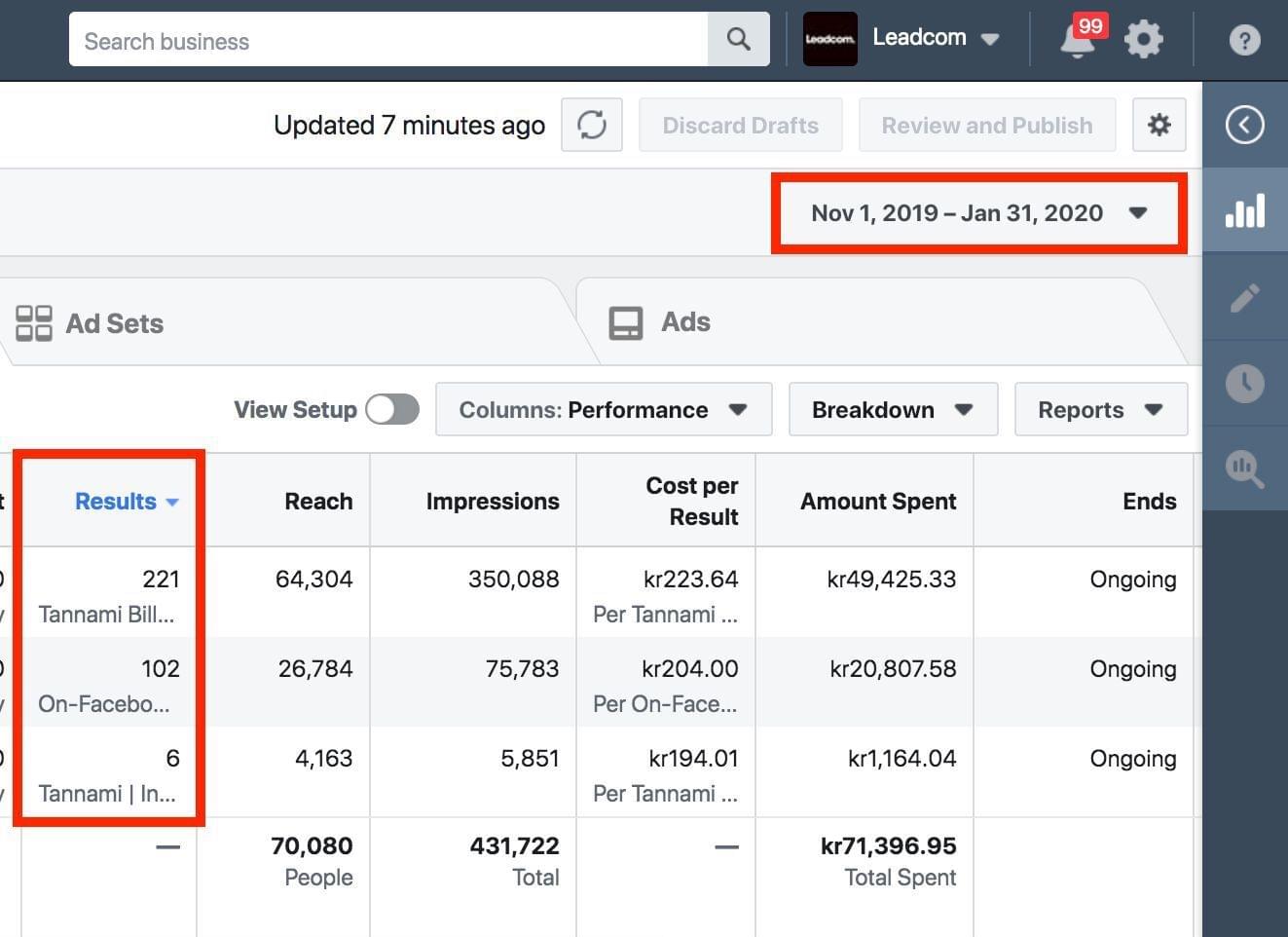Click the impressions value 5,851
The height and width of the screenshot is (937, 1288).
(x=530, y=759)
